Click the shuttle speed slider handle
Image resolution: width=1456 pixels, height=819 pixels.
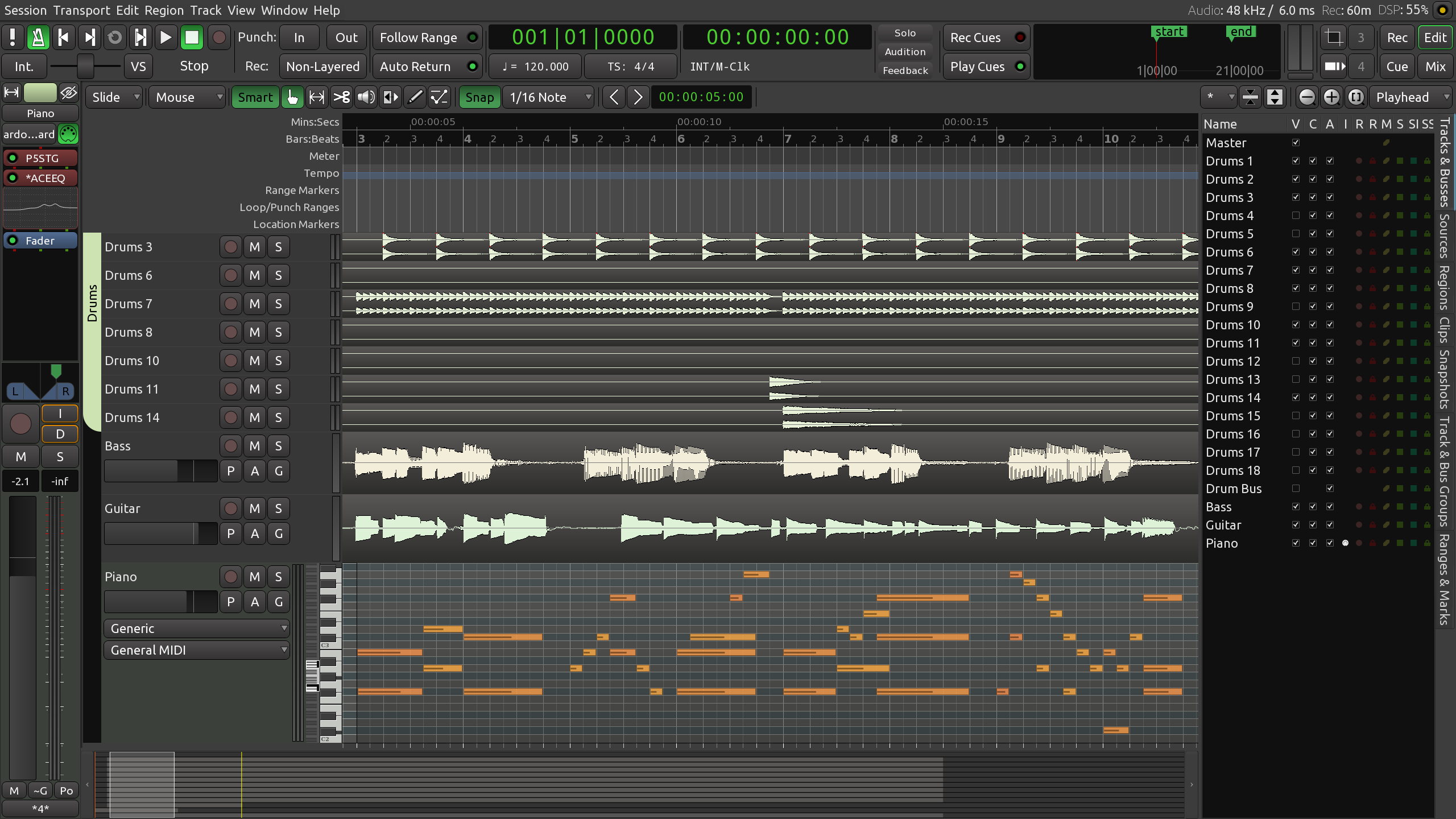pyautogui.click(x=85, y=67)
